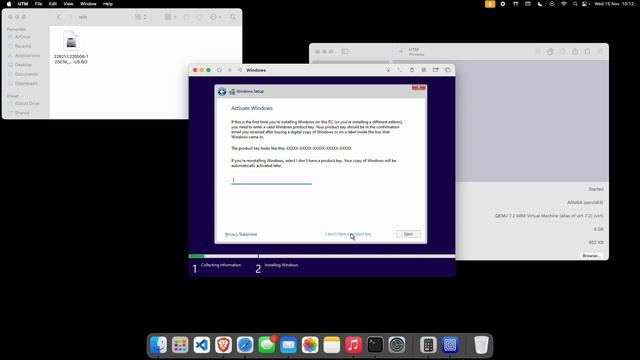Open Finder view mode switcher
Image resolution: width=640 pixels, height=360 pixels.
point(141,17)
